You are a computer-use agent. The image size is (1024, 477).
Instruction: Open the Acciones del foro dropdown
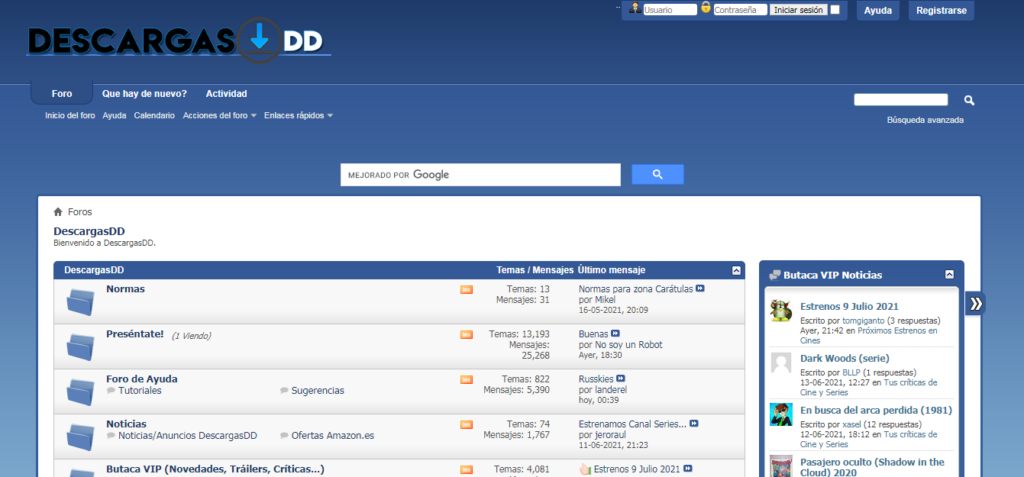point(219,116)
